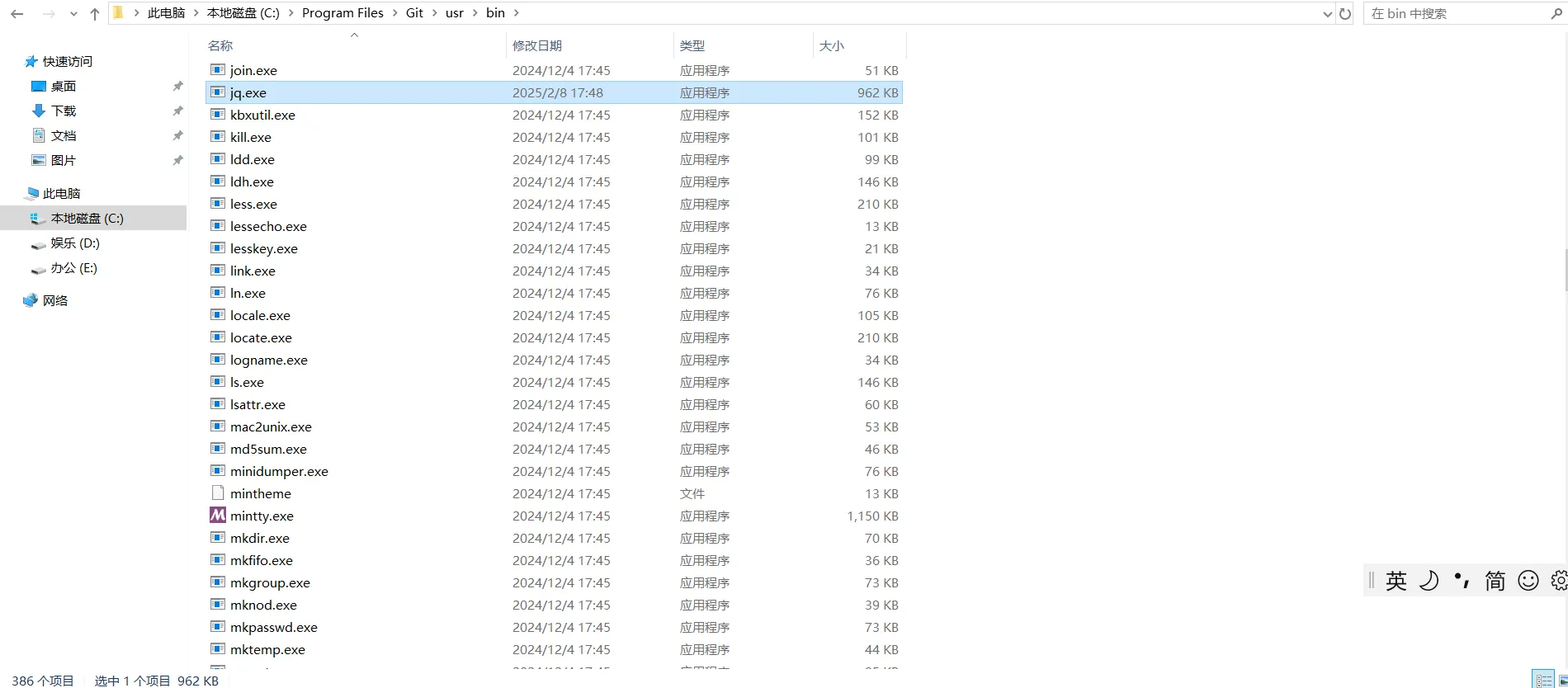Open 图片 folder in sidebar

pyautogui.click(x=64, y=161)
